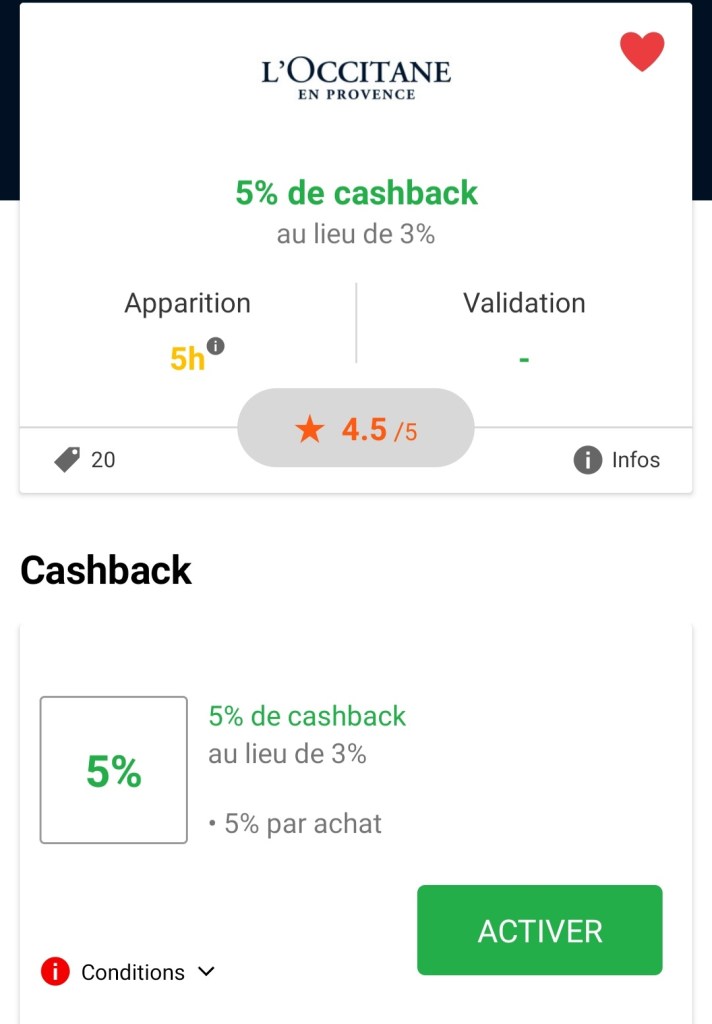The height and width of the screenshot is (1024, 712).
Task: Click the grey Infos circle icon
Action: [587, 460]
